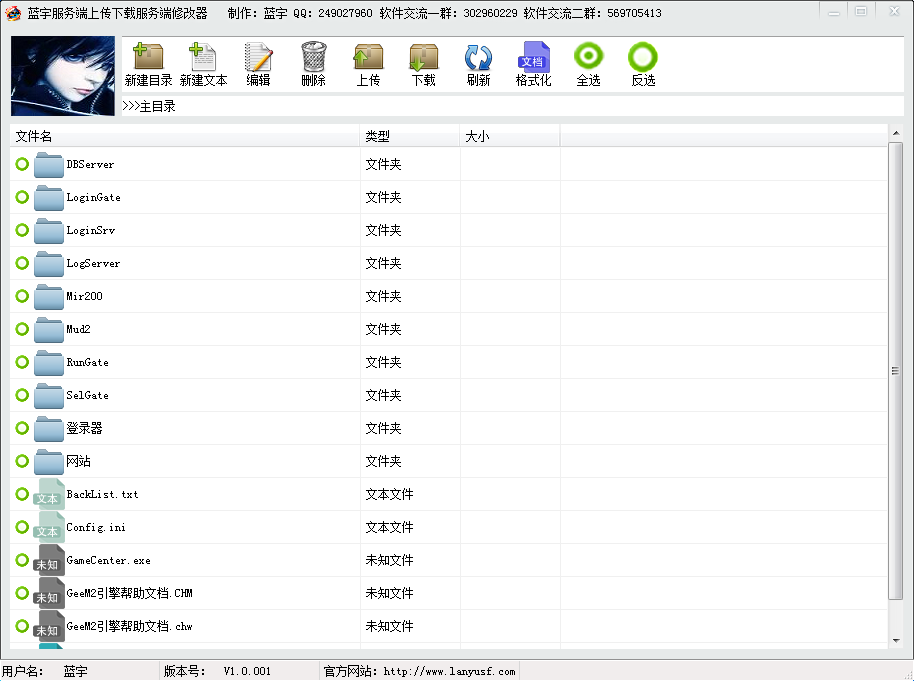Toggle the selection circle for Mir200
914x681 pixels.
click(x=22, y=296)
